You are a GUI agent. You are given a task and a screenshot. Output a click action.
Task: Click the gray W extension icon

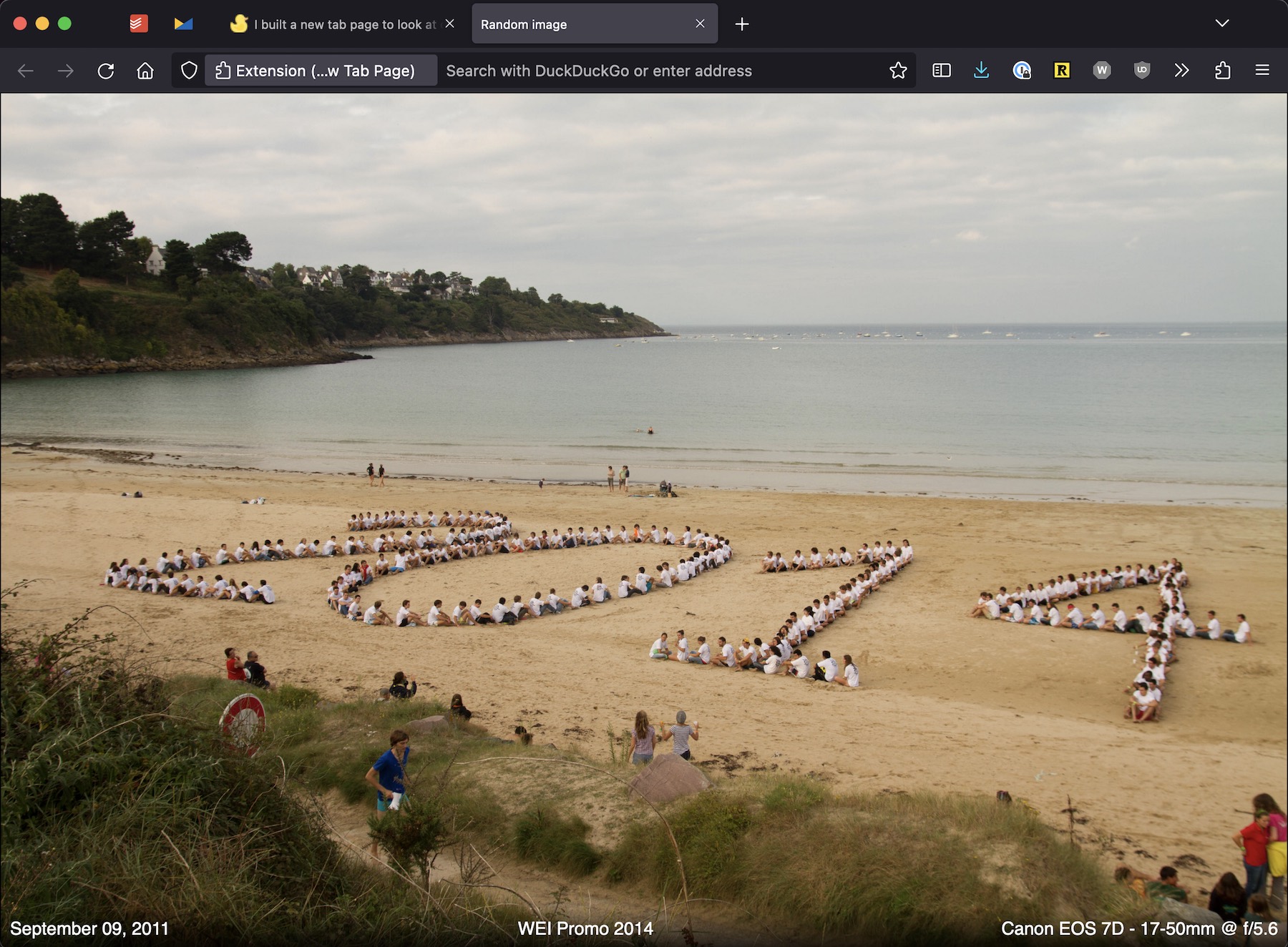point(1102,71)
